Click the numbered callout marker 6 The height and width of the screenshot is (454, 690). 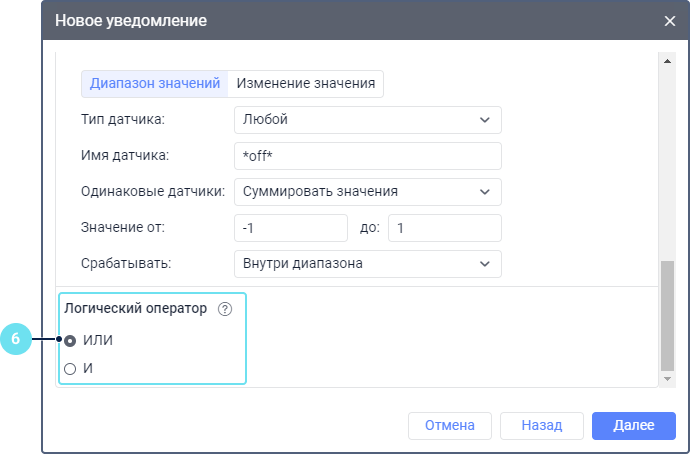(x=15, y=340)
